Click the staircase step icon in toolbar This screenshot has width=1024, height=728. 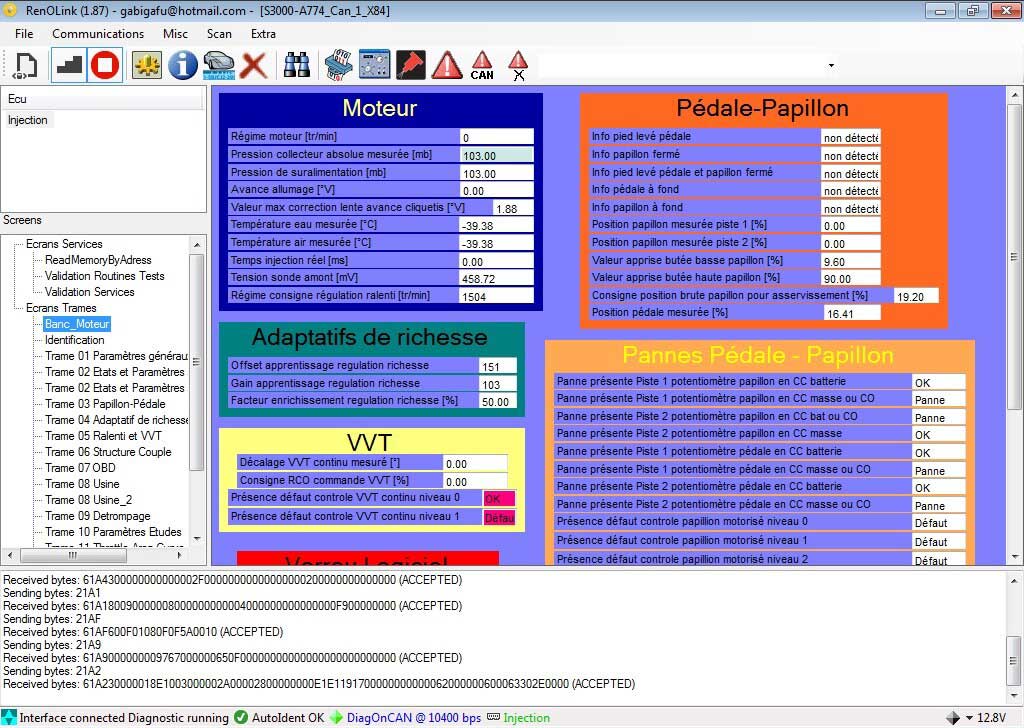(x=69, y=65)
